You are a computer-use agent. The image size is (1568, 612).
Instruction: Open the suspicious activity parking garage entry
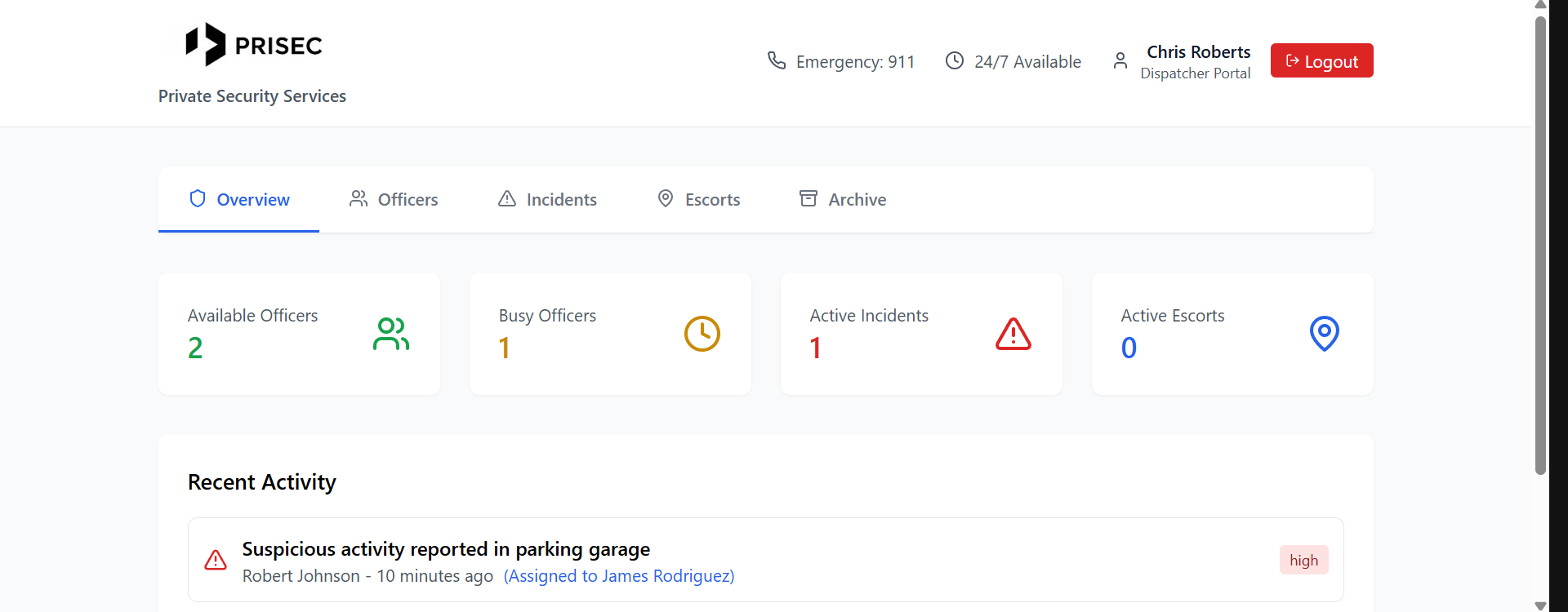pyautogui.click(x=446, y=549)
